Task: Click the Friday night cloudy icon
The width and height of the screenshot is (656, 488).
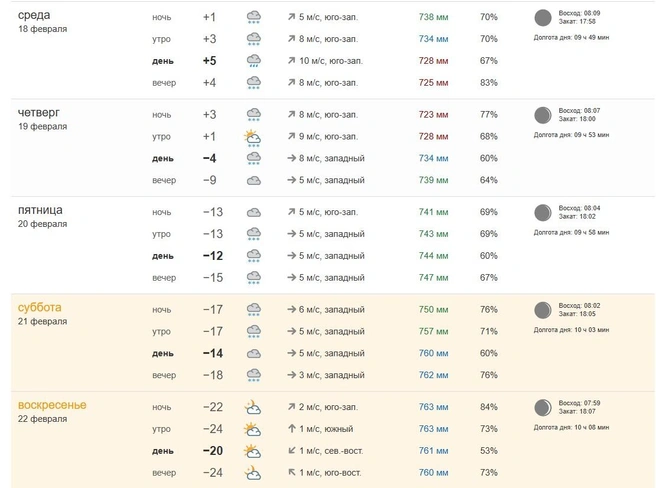Action: 254,213
